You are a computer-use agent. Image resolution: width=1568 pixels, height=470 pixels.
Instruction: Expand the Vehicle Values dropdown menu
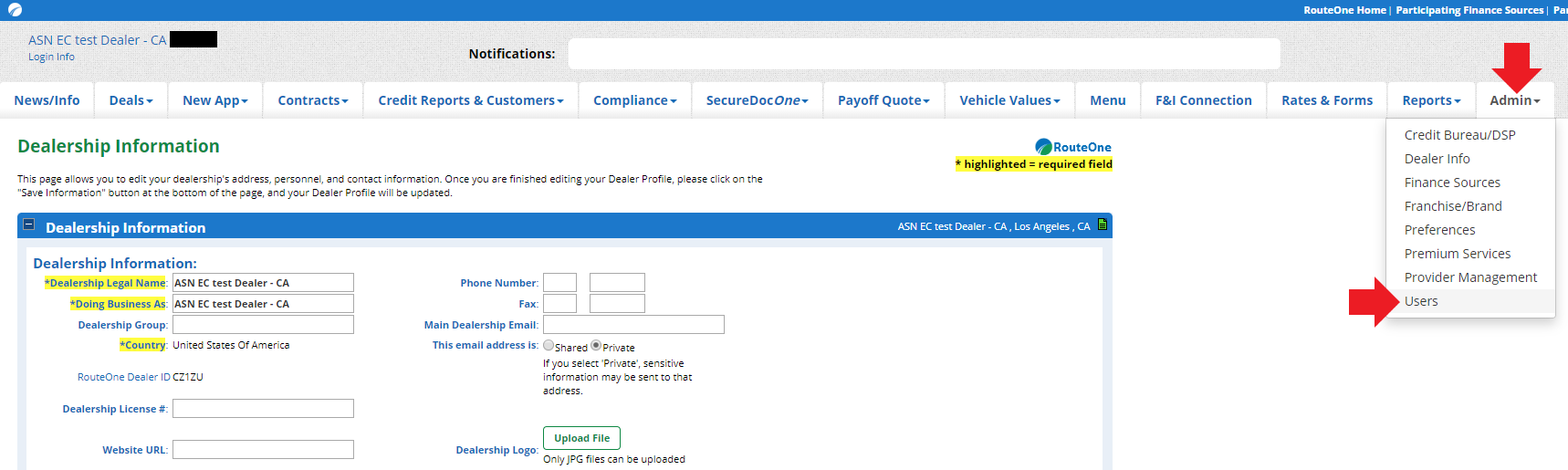click(x=1010, y=100)
